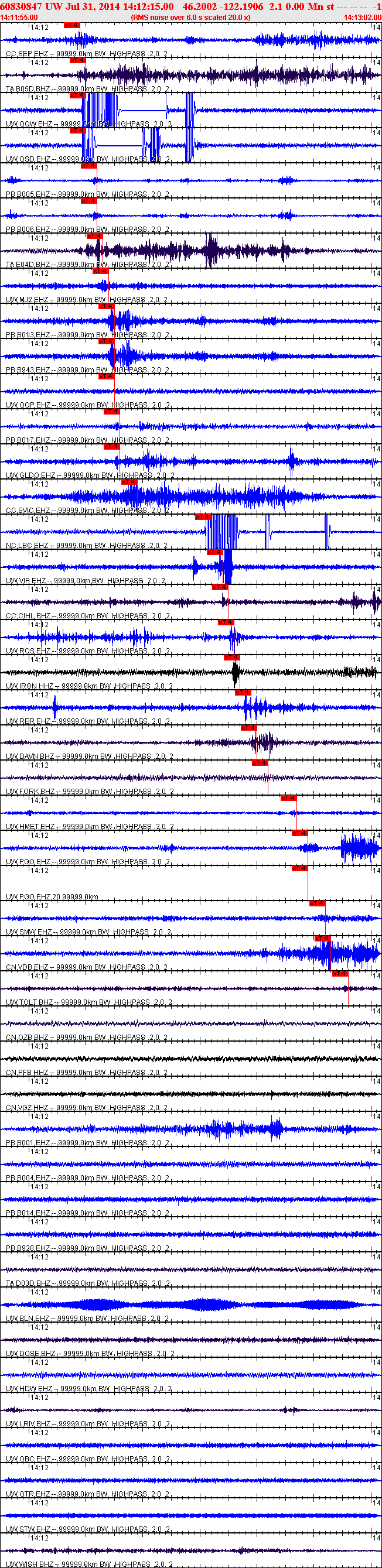This screenshot has height=1568, width=382.
Task: Click the "UW.DOSE.BHZ" station label
Action: (x=30, y=1354)
